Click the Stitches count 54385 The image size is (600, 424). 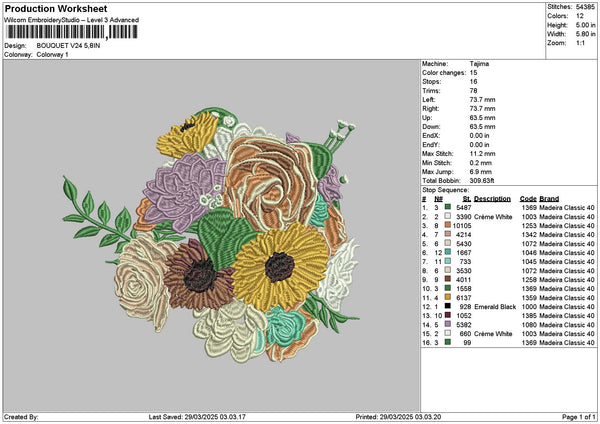585,7
